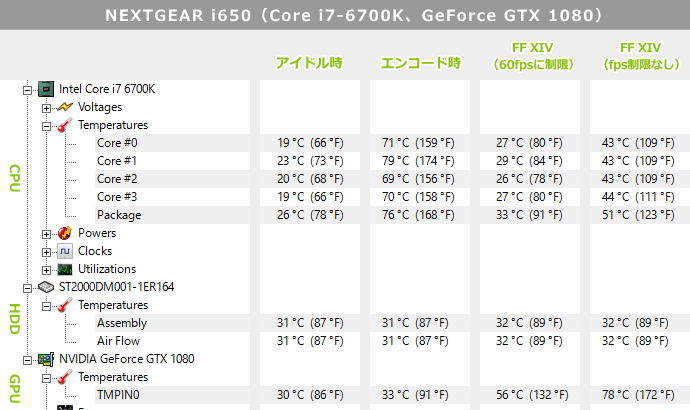The width and height of the screenshot is (690, 410).
Task: Click Core #0 idle value 19 °C
Action: (x=310, y=143)
